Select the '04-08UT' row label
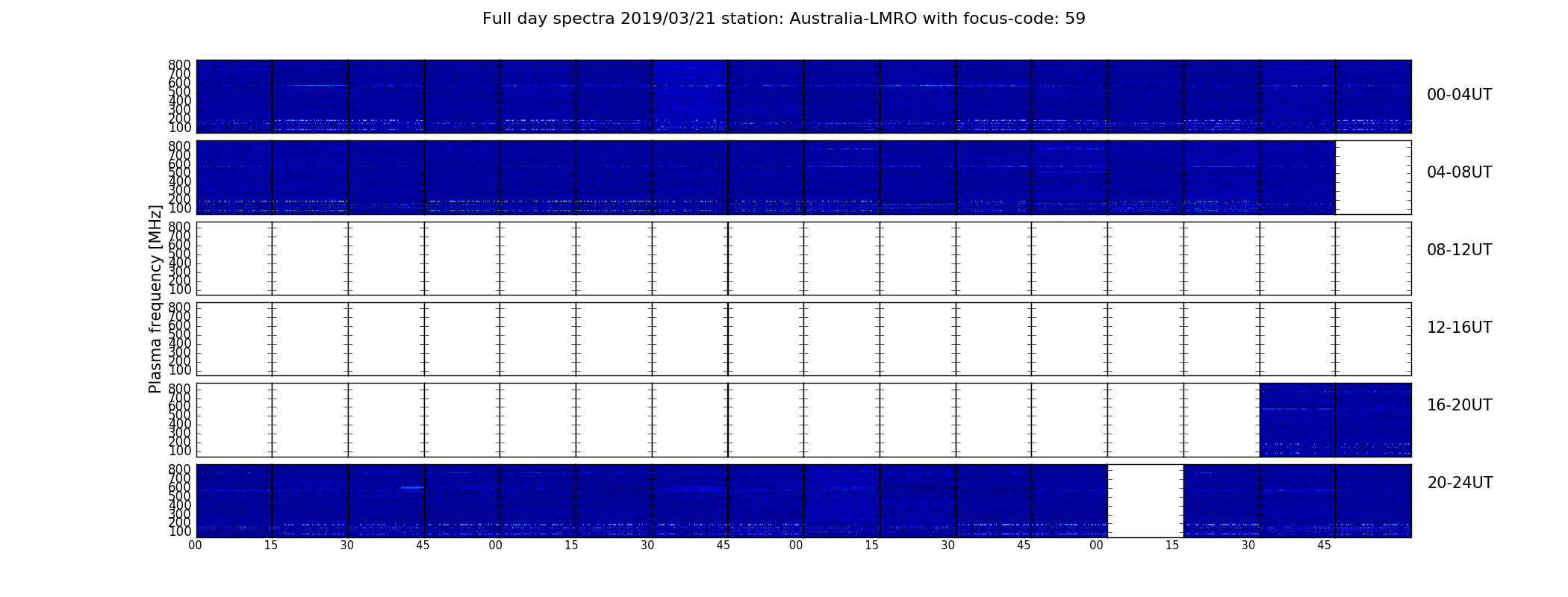The image size is (1568, 597). (x=1459, y=172)
